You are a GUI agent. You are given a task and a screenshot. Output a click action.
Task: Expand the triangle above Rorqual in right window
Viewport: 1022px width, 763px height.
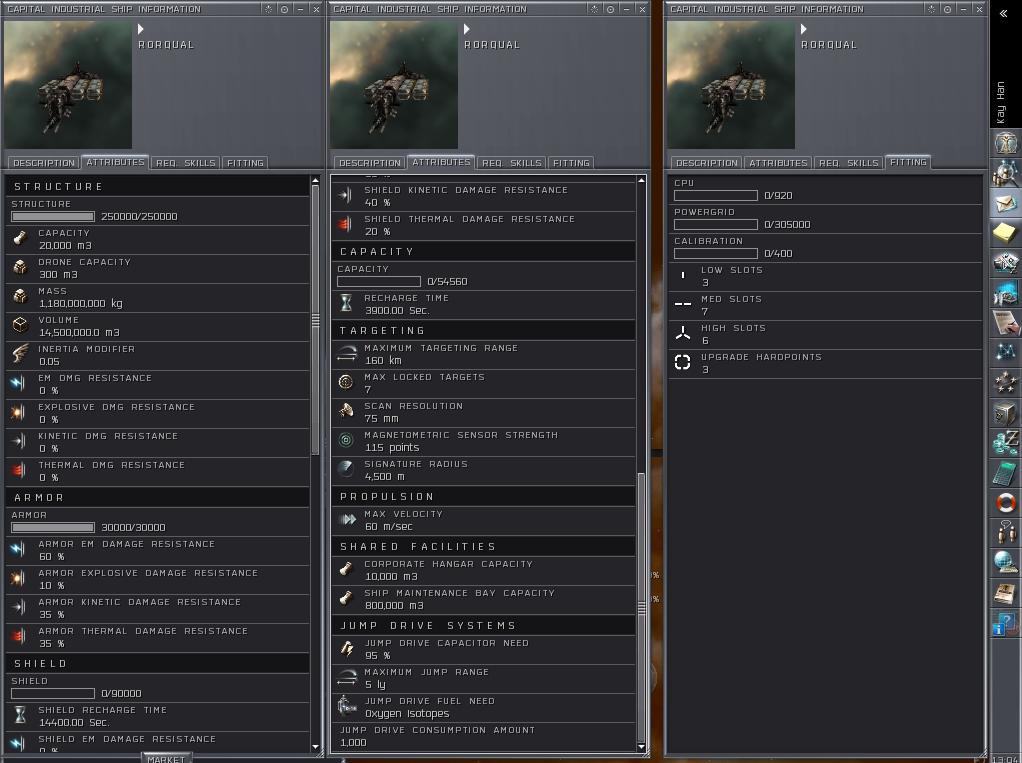click(x=804, y=29)
